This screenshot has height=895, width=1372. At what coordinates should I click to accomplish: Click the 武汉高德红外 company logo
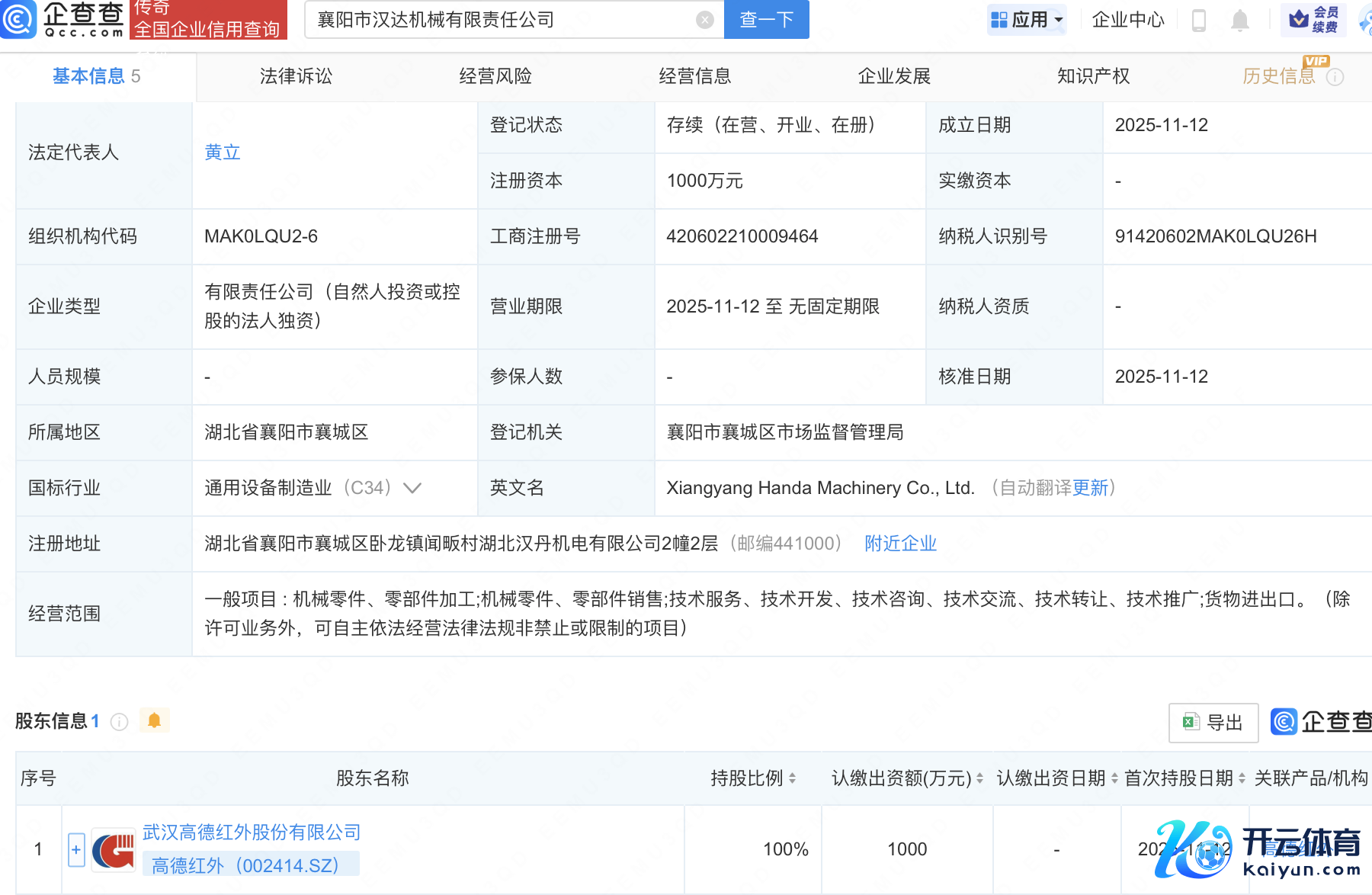tap(113, 849)
